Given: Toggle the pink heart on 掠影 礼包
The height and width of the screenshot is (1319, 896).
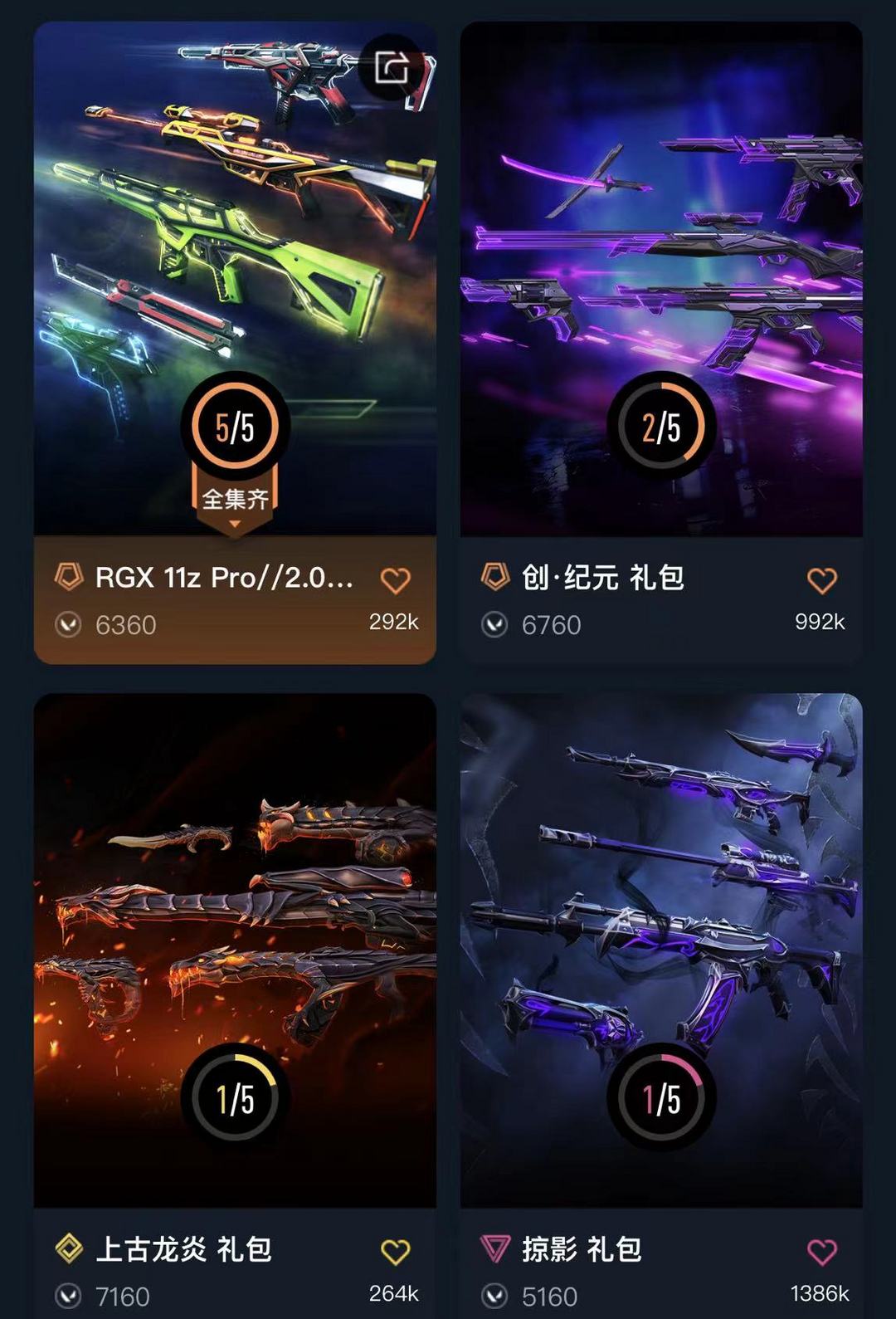Looking at the screenshot, I should [x=821, y=1252].
